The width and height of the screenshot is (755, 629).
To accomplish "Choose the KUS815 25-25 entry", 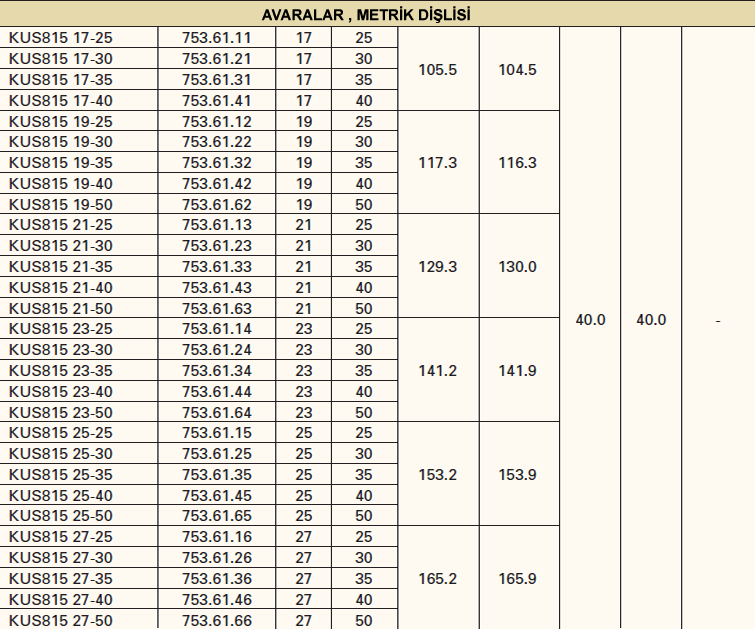I will [61, 433].
